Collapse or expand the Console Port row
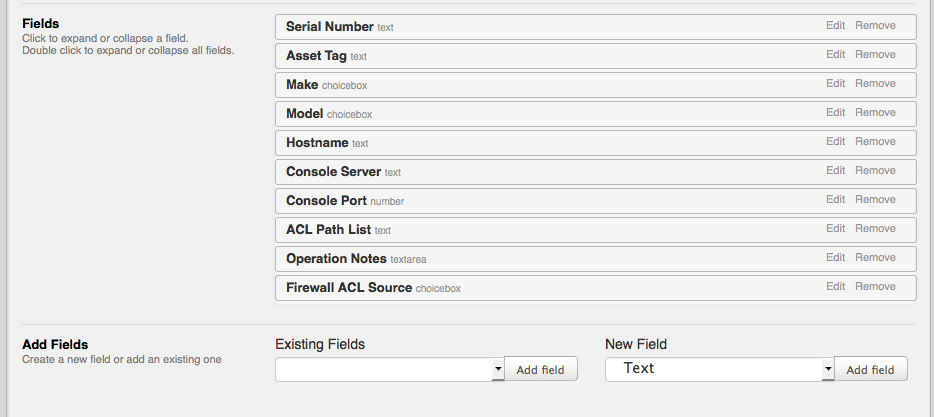 coord(596,201)
